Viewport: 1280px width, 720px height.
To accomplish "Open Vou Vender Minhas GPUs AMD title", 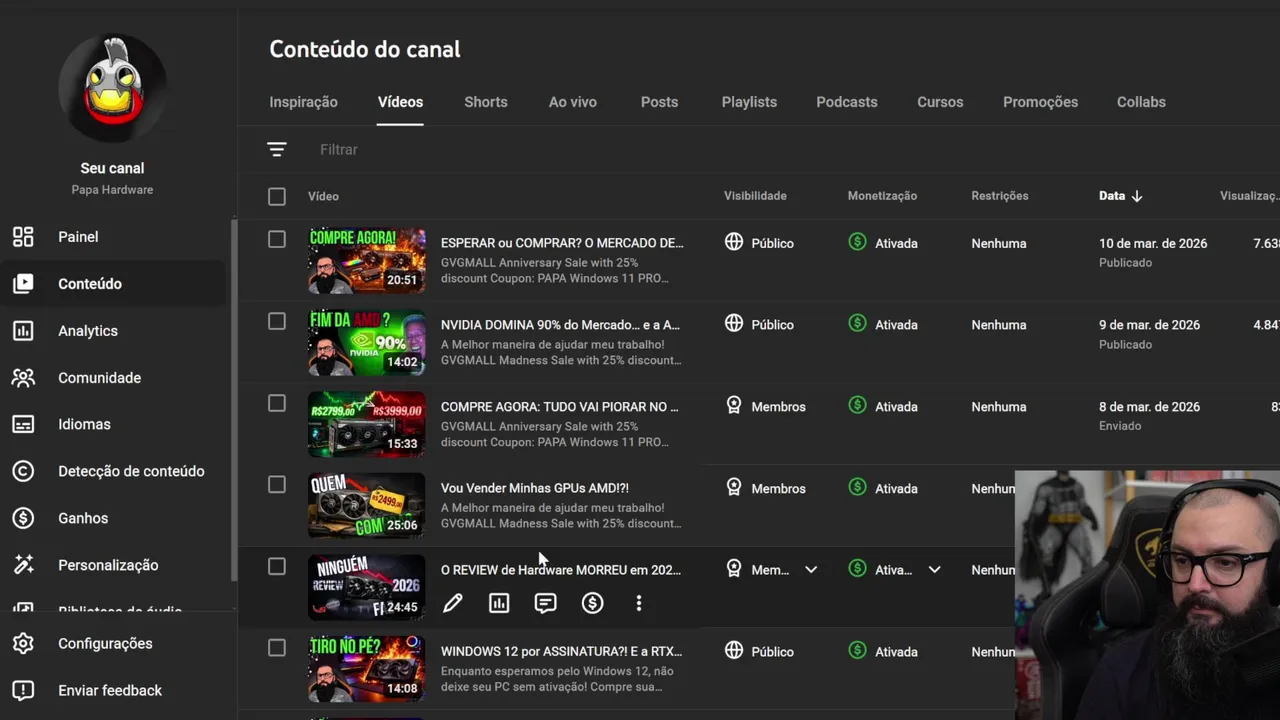I will [x=535, y=488].
